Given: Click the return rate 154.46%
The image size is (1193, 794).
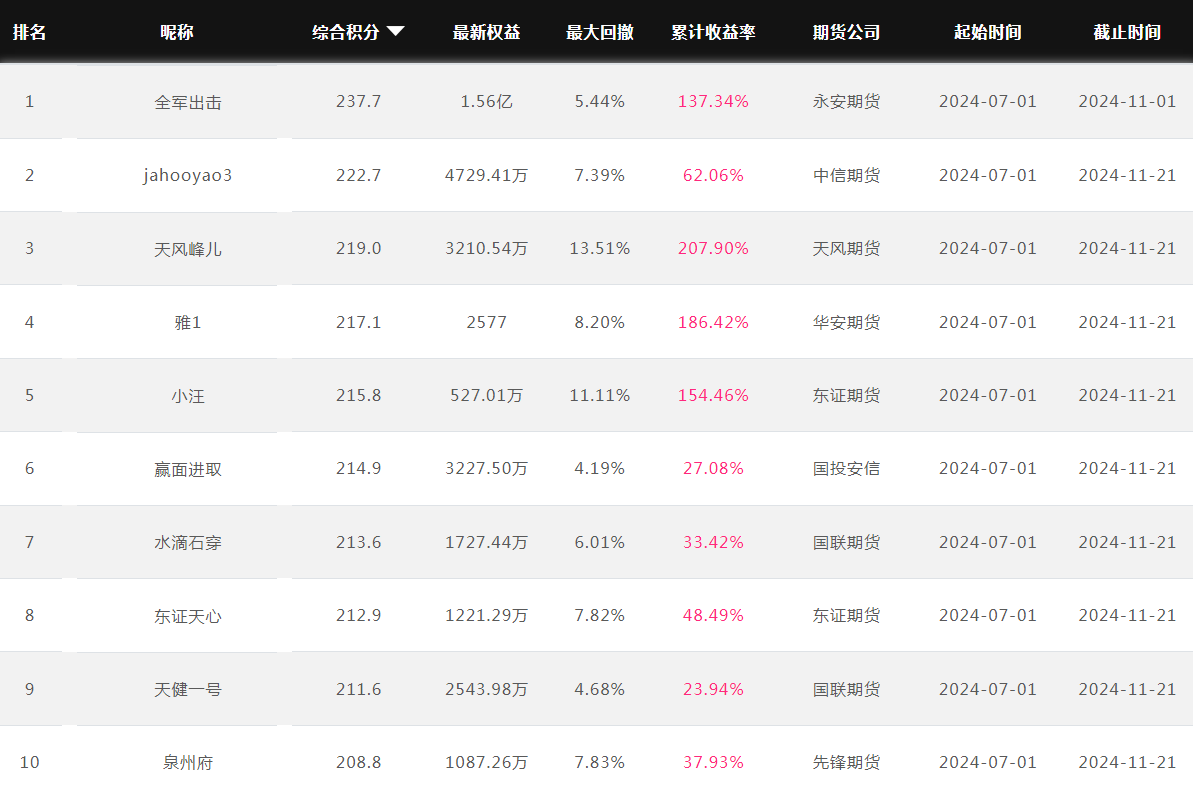Looking at the screenshot, I should (x=713, y=395).
